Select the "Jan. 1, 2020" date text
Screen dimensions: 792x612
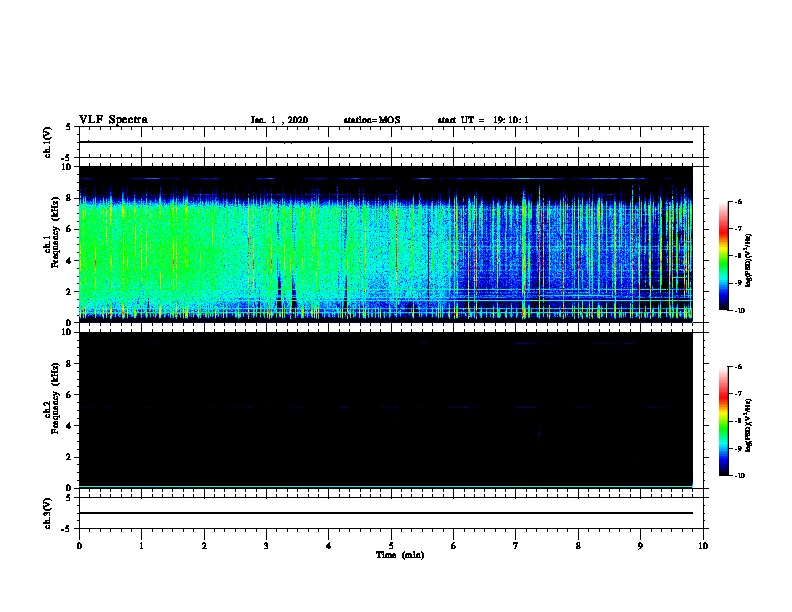[x=279, y=120]
